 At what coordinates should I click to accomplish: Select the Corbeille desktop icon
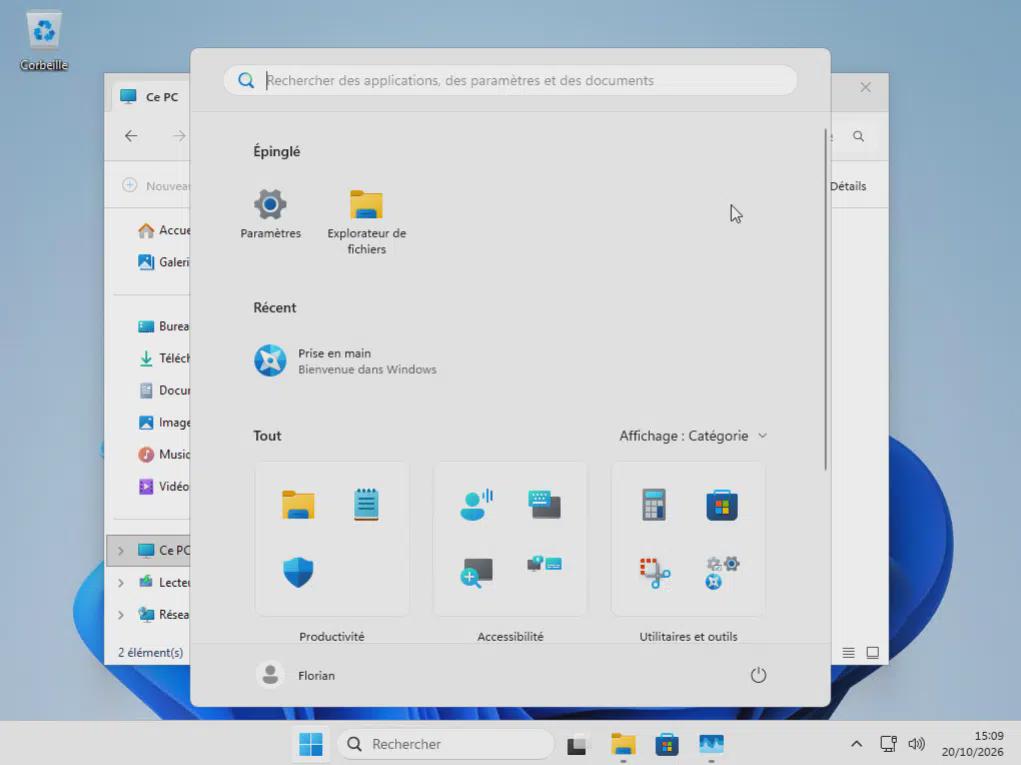coord(44,41)
